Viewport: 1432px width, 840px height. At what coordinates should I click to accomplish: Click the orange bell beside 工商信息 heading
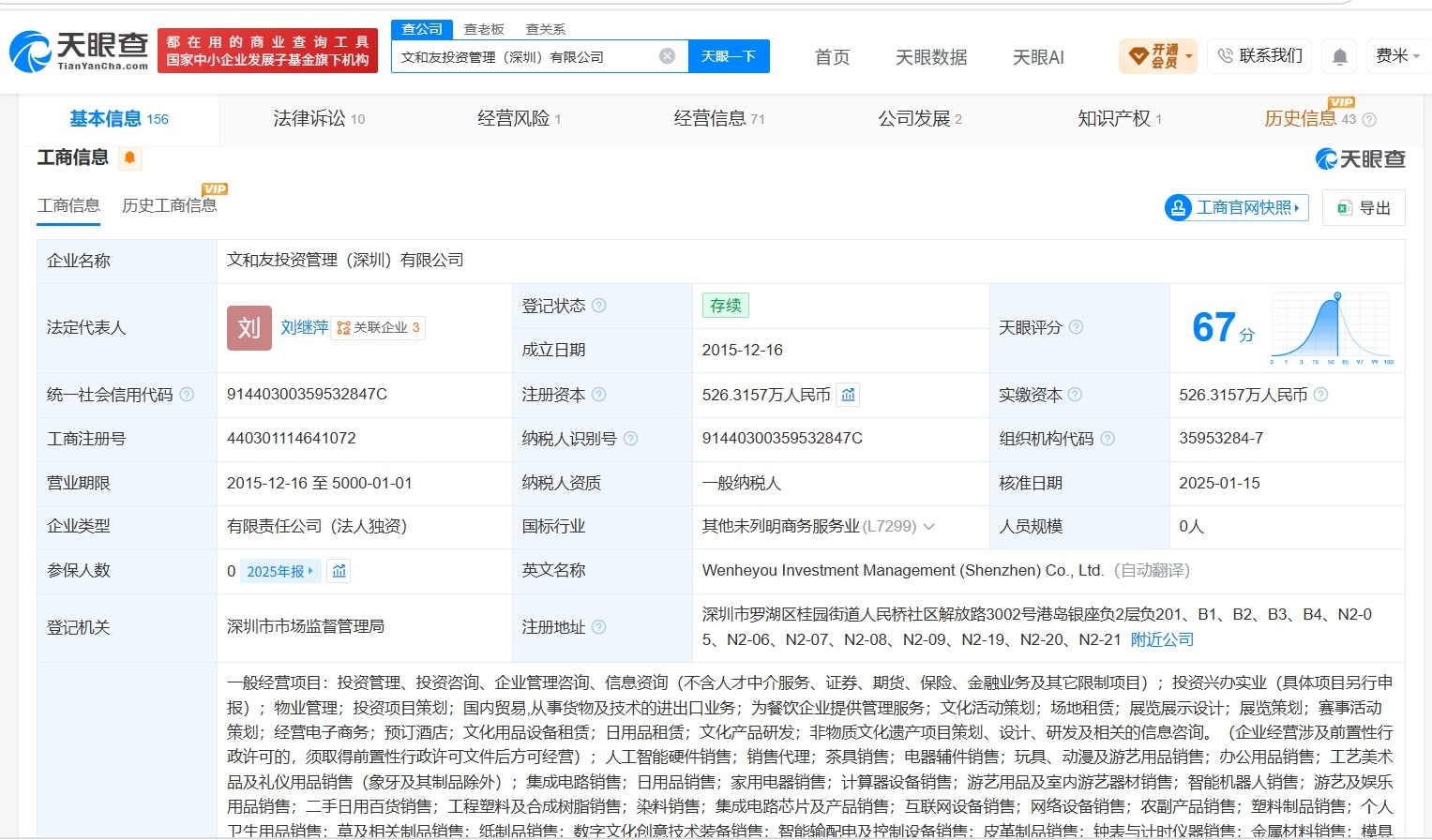[x=130, y=157]
